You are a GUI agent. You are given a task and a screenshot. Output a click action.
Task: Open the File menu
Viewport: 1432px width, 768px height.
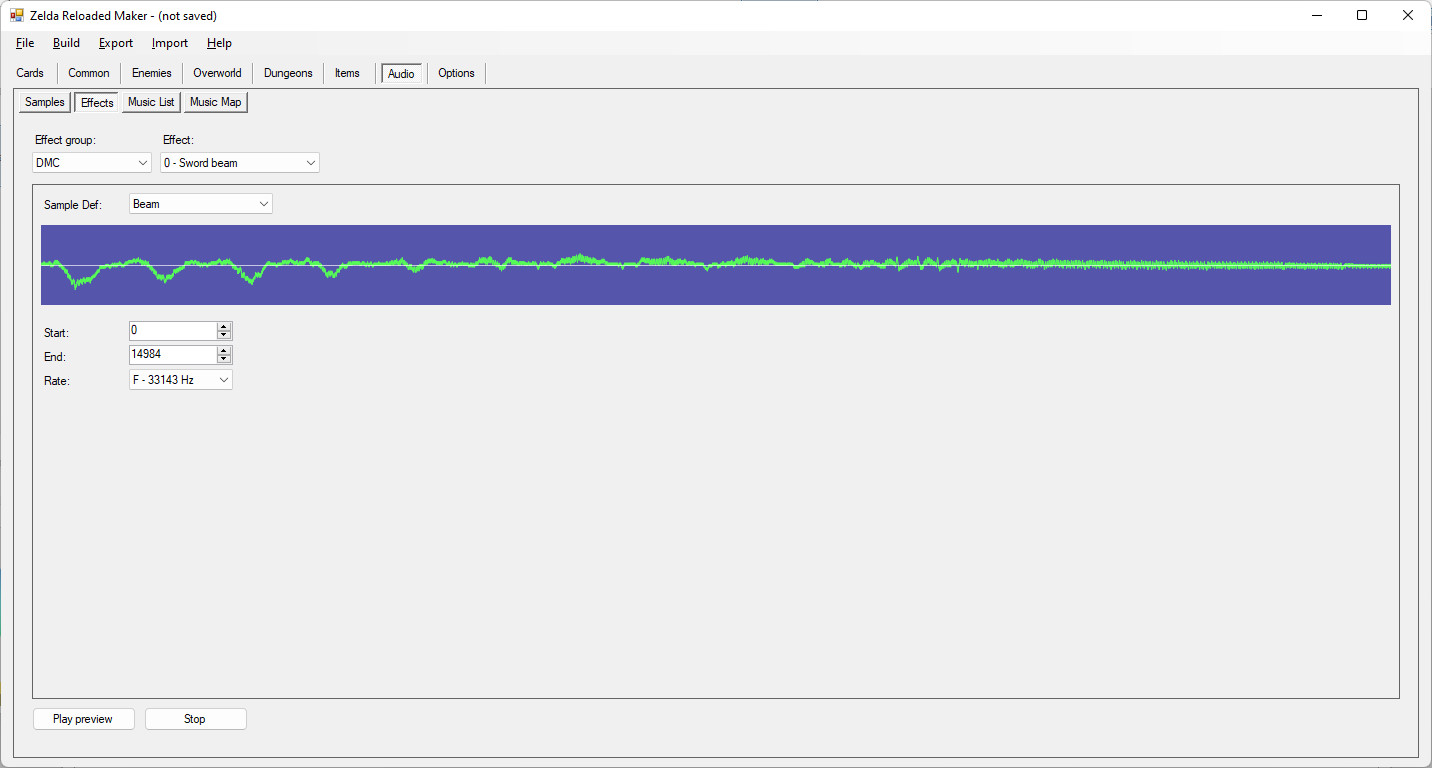click(x=25, y=43)
